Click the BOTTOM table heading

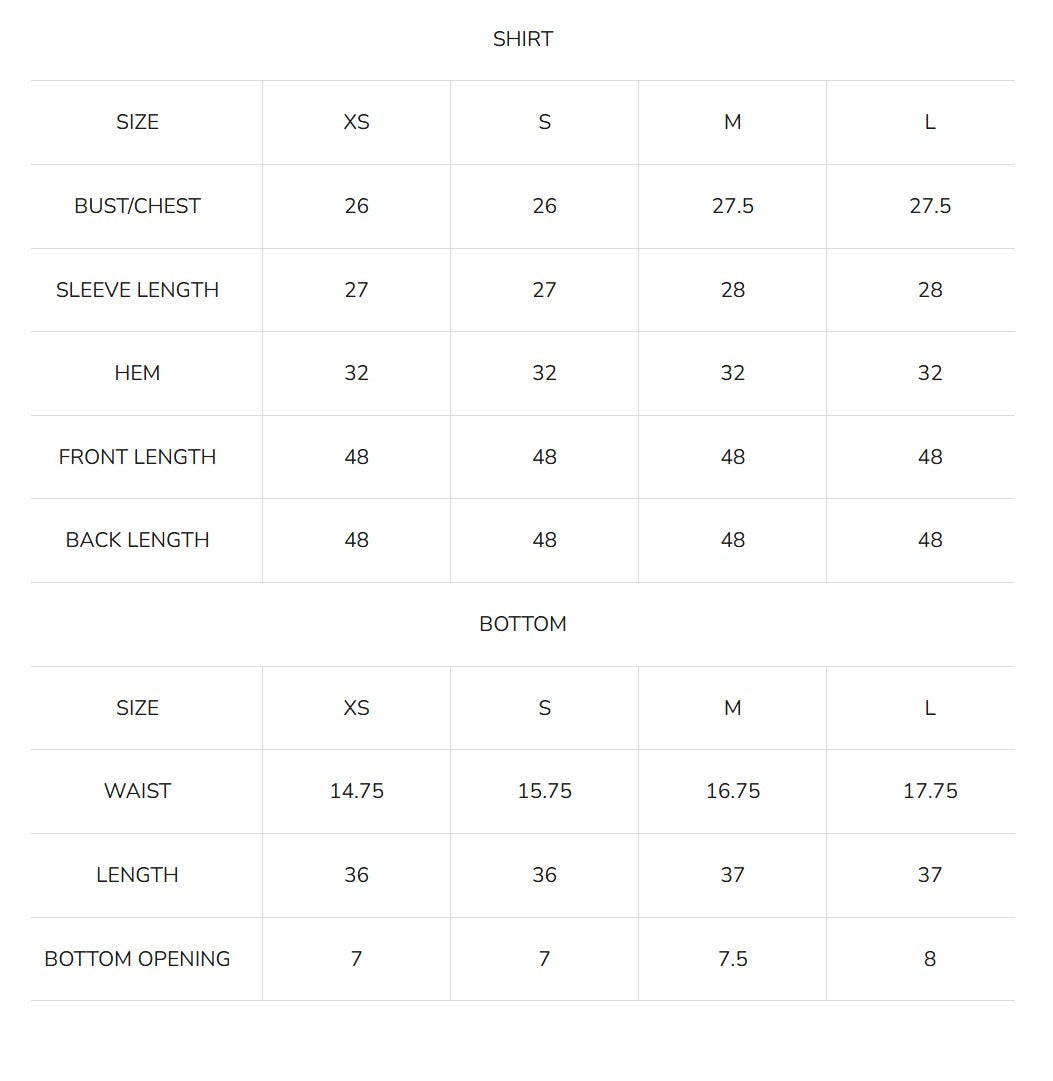pos(523,624)
